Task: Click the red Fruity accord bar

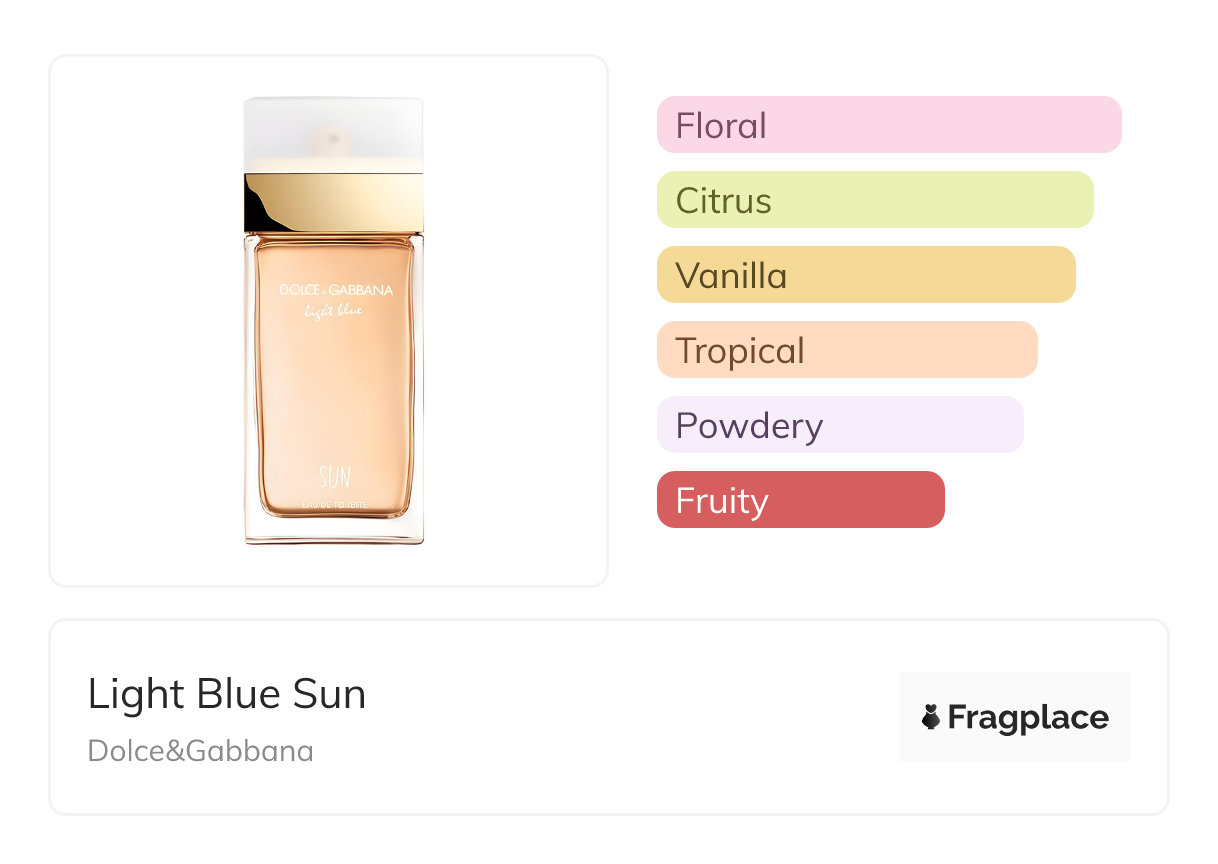Action: point(800,500)
